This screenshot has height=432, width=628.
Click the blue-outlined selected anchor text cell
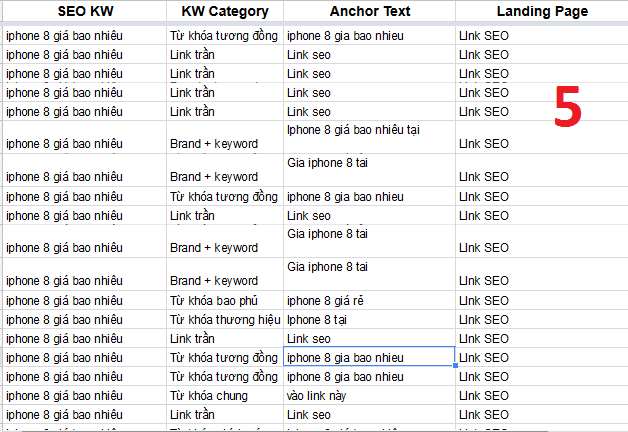369,357
